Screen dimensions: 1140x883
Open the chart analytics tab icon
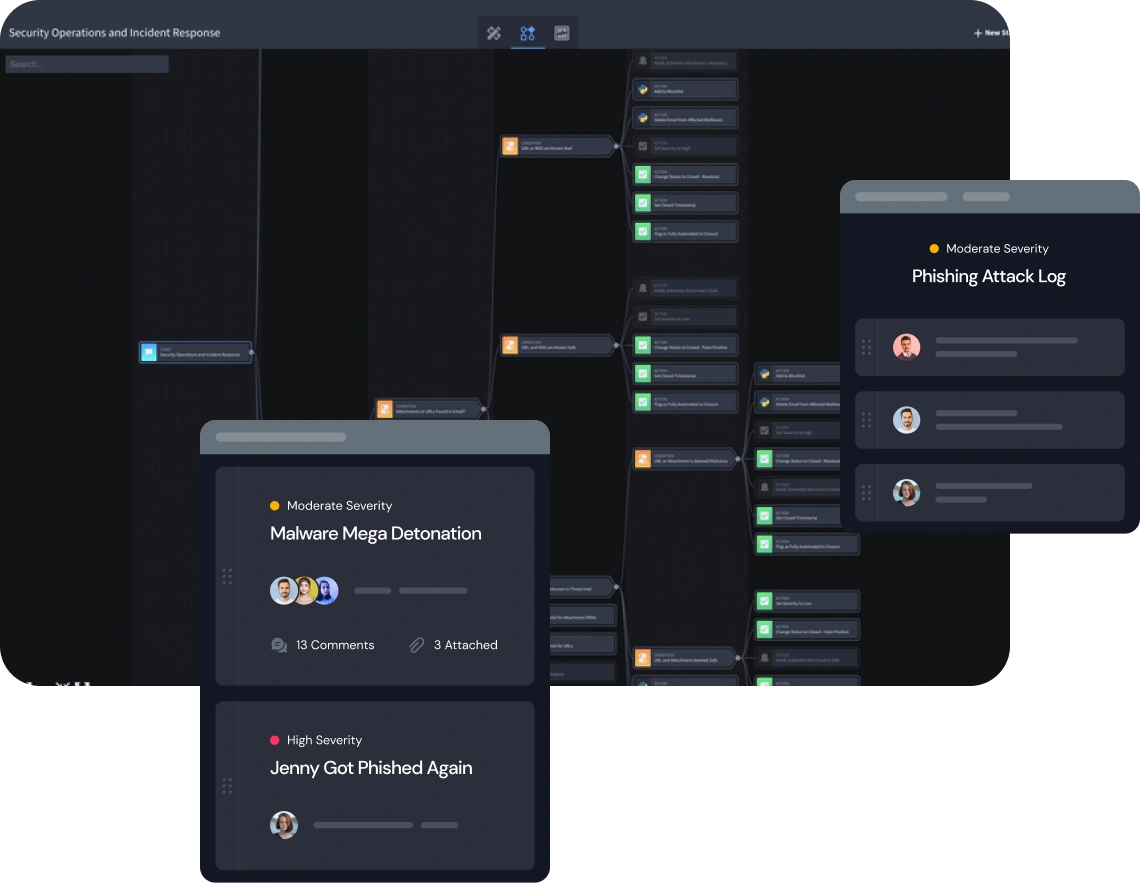pyautogui.click(x=562, y=33)
